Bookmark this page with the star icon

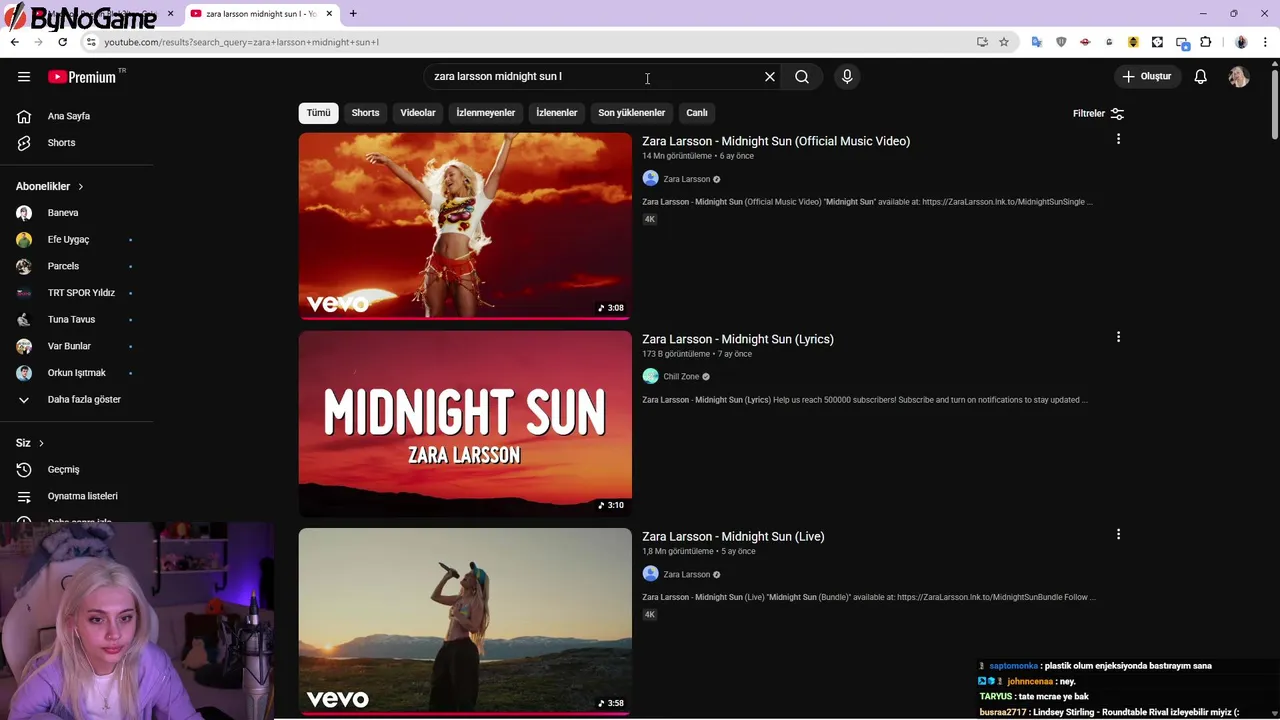pos(1004,42)
